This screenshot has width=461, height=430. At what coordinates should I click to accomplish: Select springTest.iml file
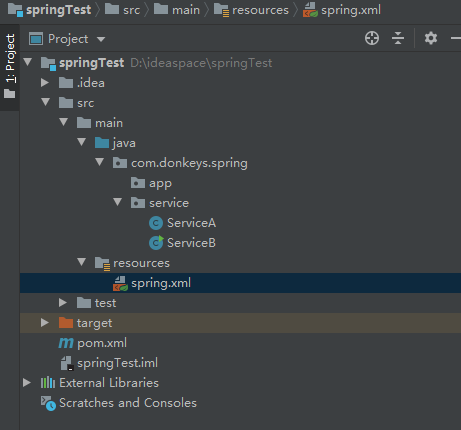(118, 363)
